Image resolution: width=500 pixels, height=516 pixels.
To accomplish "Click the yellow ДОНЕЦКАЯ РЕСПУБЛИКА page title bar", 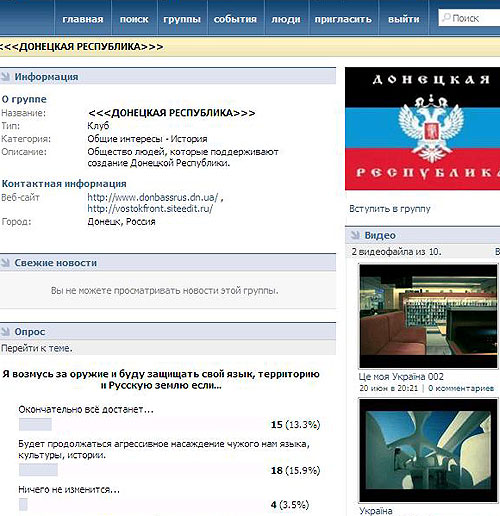I will 250,47.
